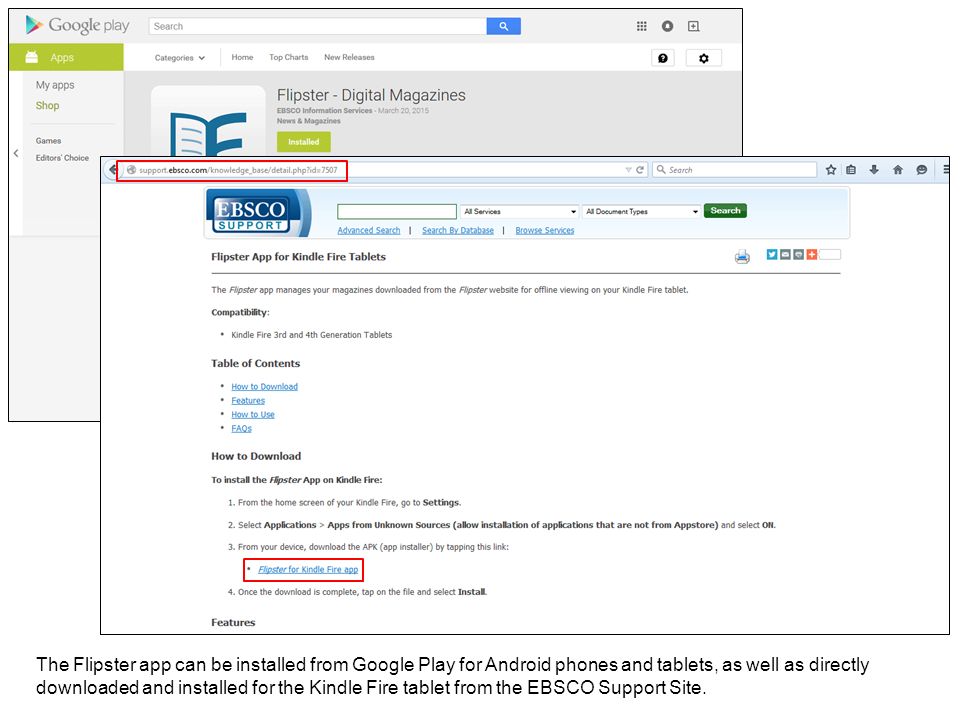
Task: Open New Releases tab
Action: coord(349,57)
